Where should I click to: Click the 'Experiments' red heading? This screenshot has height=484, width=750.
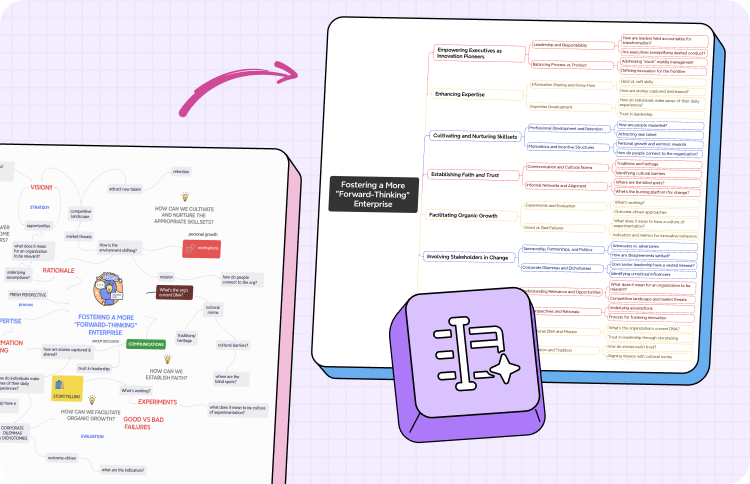[156, 400]
